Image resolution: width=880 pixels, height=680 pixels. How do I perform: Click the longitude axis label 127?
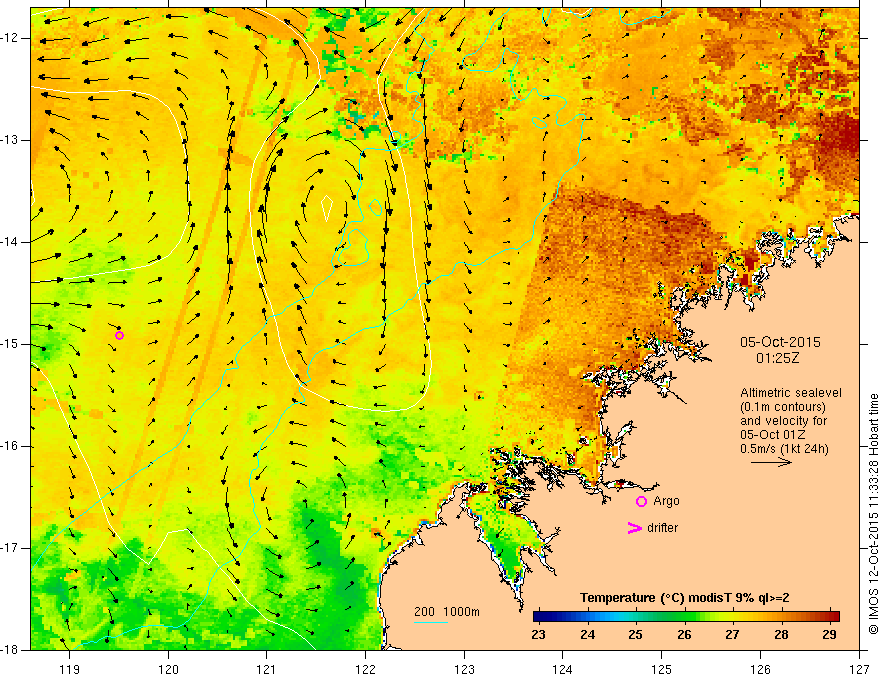[x=859, y=669]
